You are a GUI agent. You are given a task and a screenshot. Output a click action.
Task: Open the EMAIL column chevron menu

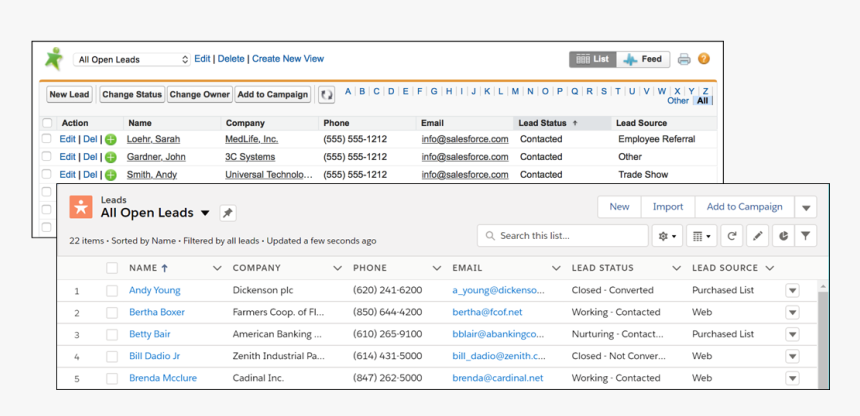pyautogui.click(x=556, y=268)
